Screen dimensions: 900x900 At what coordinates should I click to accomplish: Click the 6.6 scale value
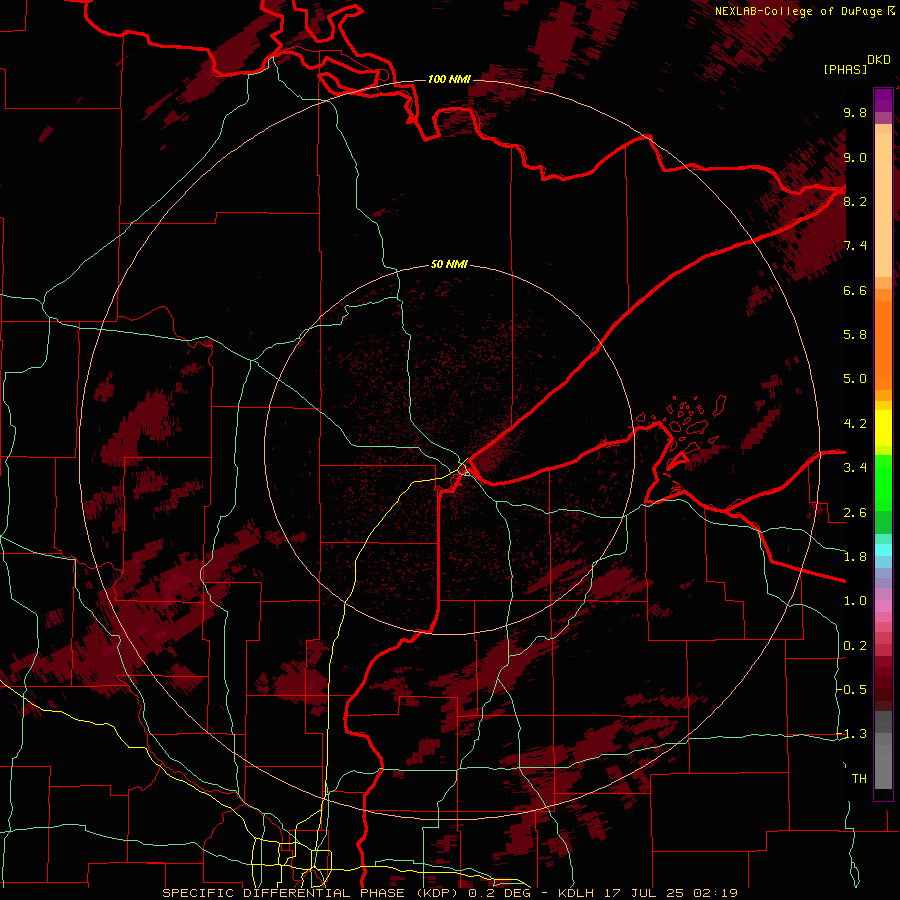click(855, 290)
